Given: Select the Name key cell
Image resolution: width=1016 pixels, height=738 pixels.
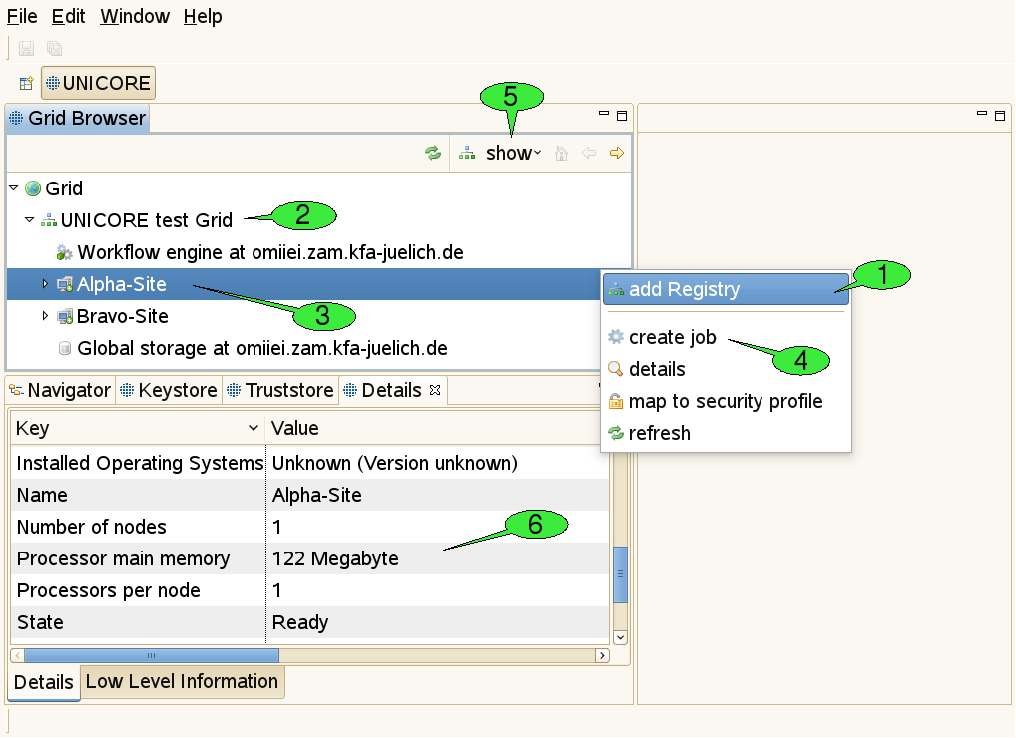Looking at the screenshot, I should tap(138, 495).
